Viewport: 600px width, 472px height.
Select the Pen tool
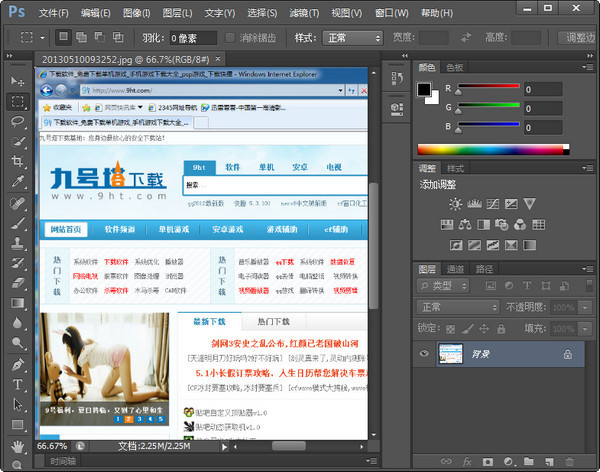(x=17, y=364)
